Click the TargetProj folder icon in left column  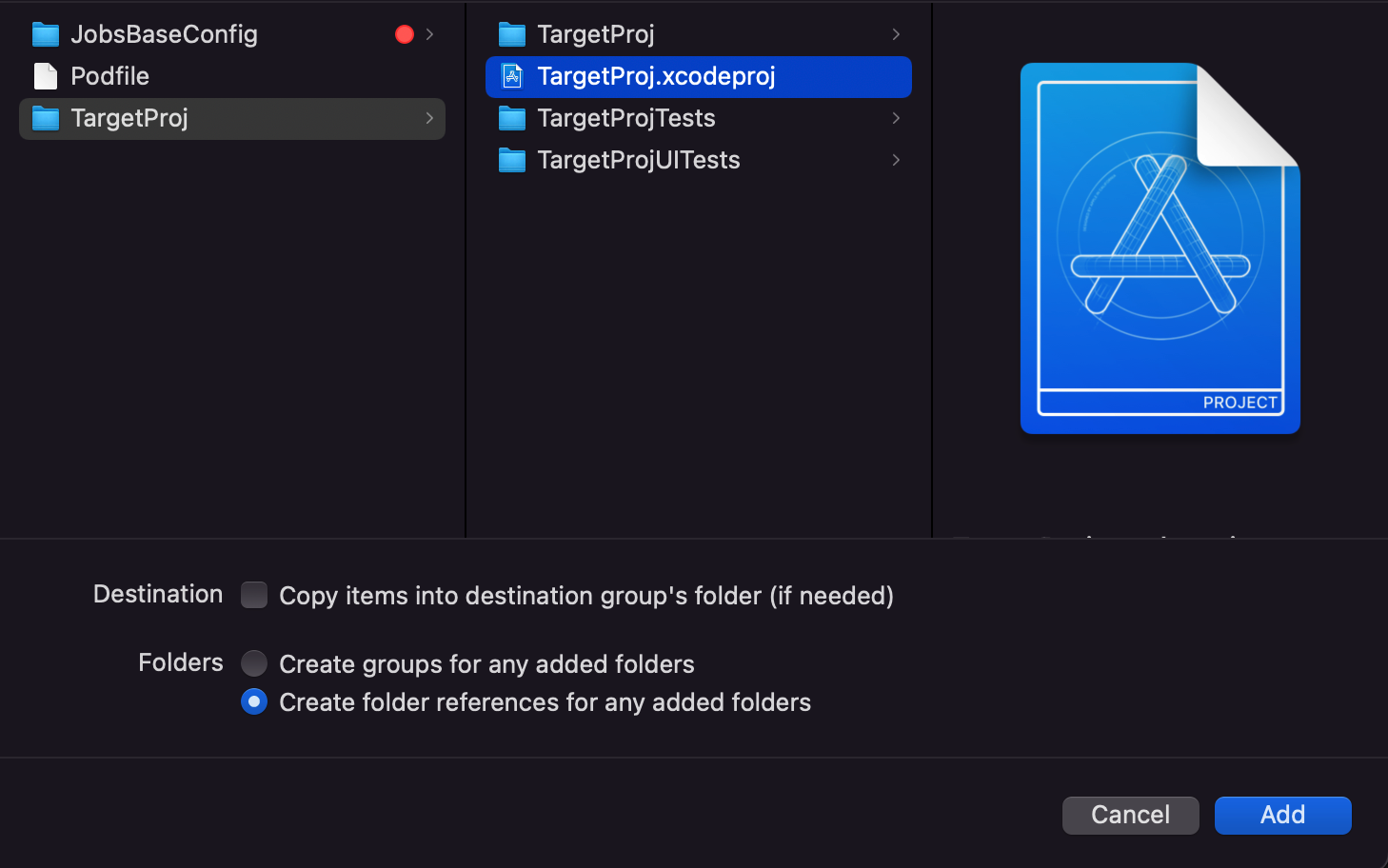click(46, 119)
